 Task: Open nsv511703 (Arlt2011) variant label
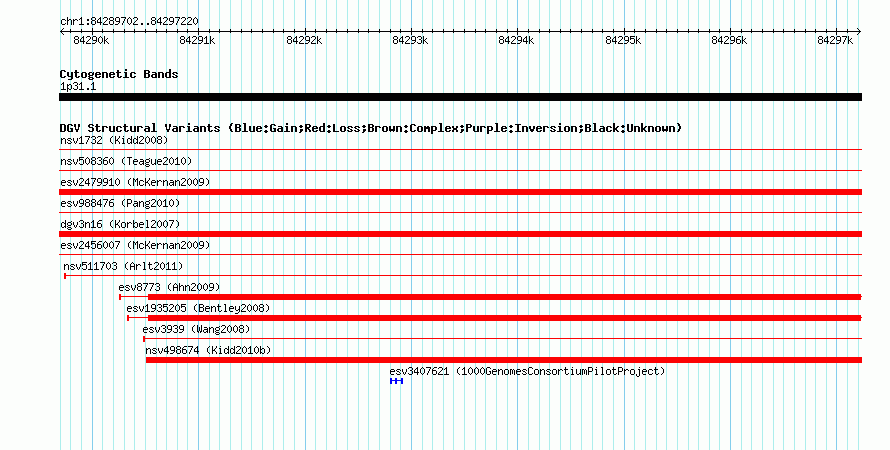coord(123,266)
